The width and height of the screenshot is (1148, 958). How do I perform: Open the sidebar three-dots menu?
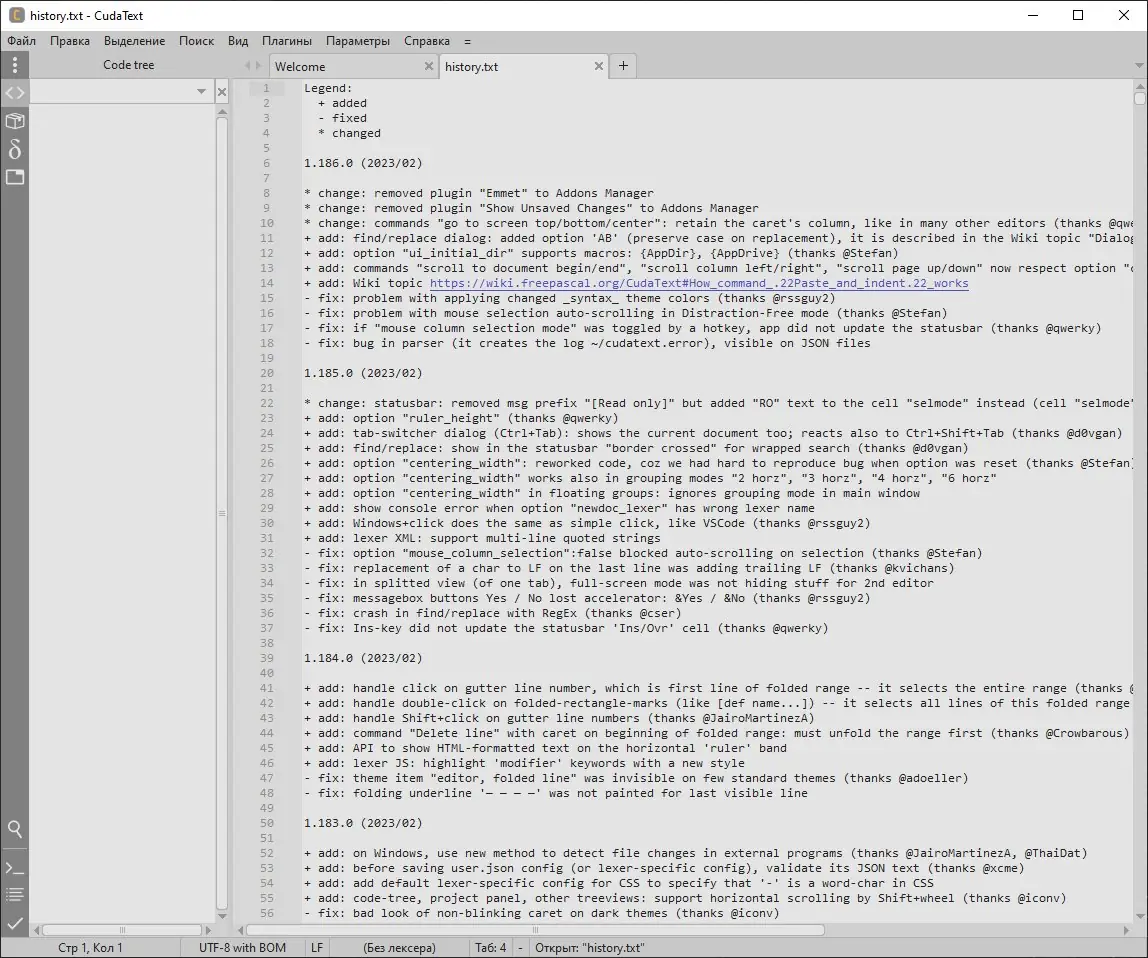tap(15, 65)
